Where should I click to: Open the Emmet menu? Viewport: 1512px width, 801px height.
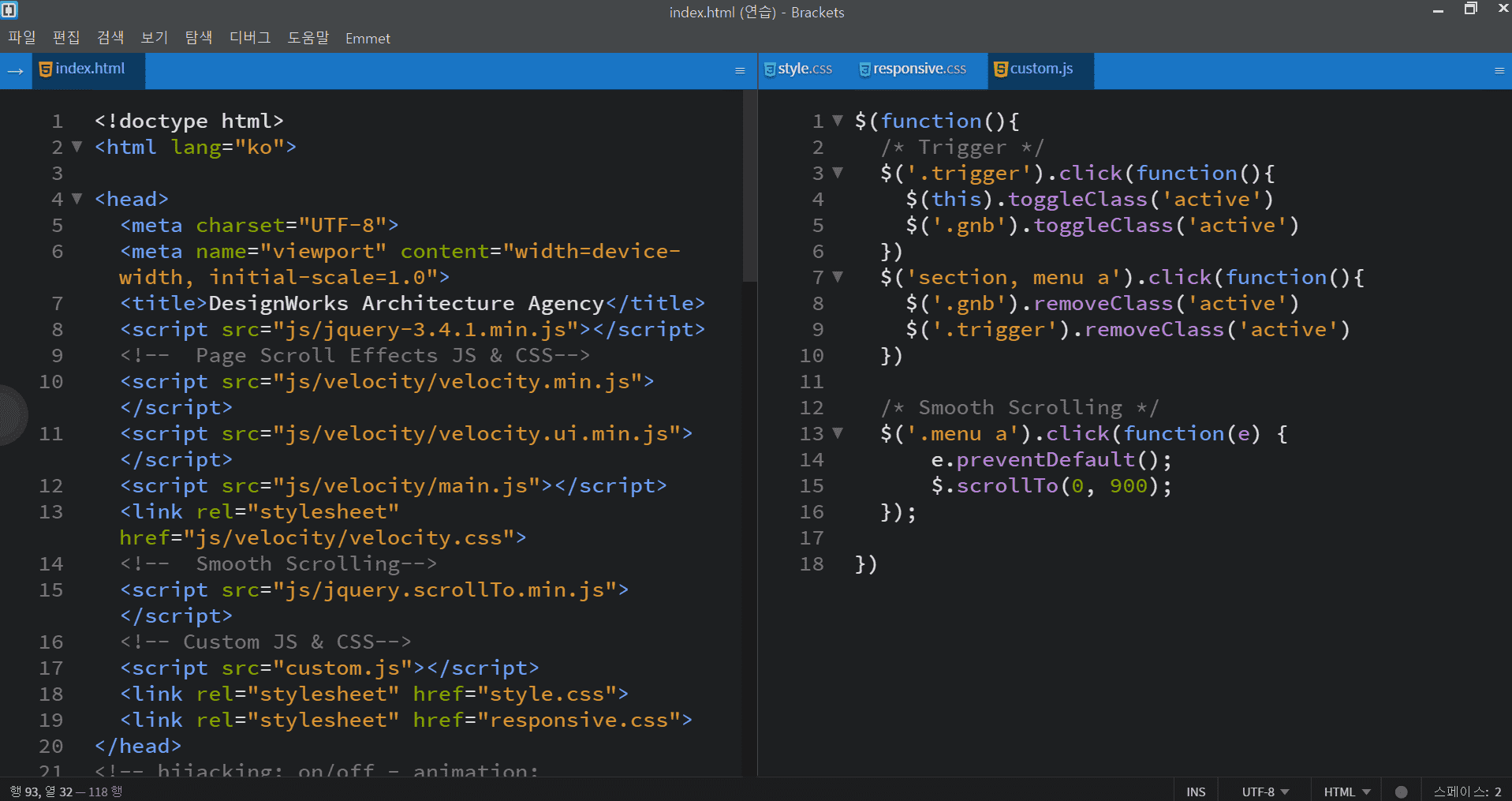pyautogui.click(x=368, y=39)
